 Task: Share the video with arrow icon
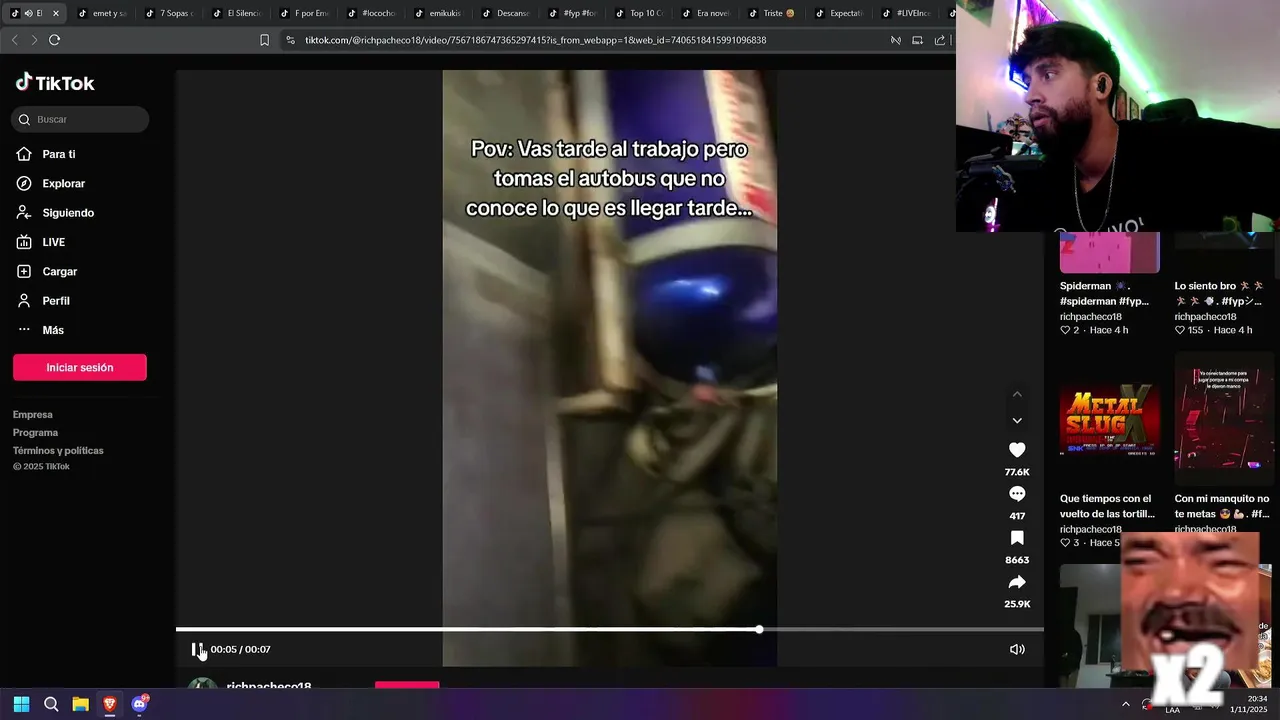[1017, 582]
